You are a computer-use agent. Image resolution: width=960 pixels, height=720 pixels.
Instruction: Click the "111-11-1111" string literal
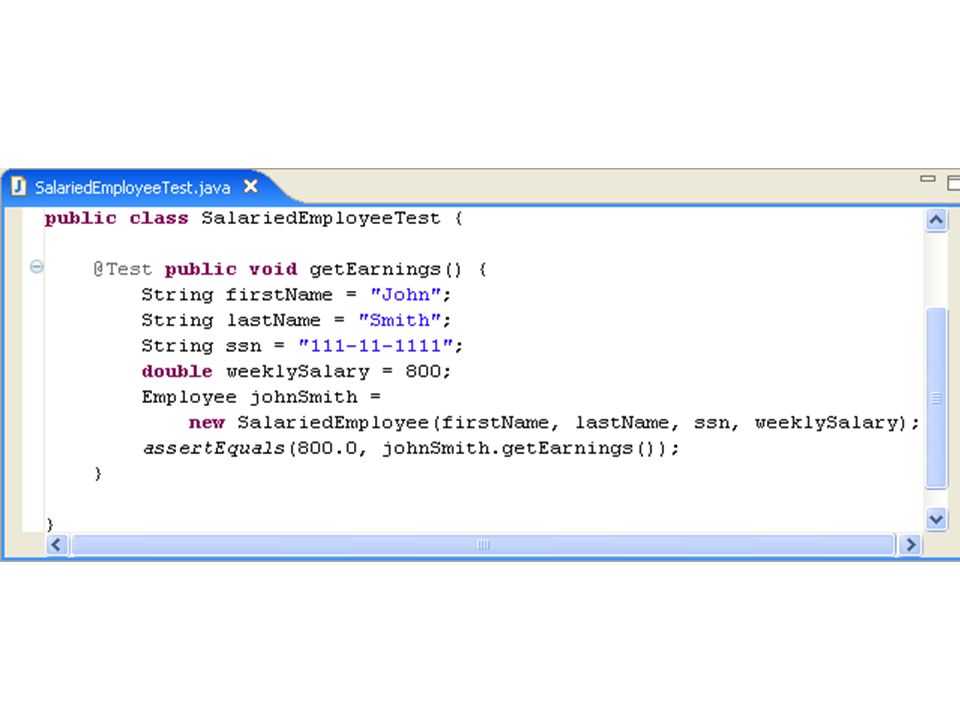point(375,346)
